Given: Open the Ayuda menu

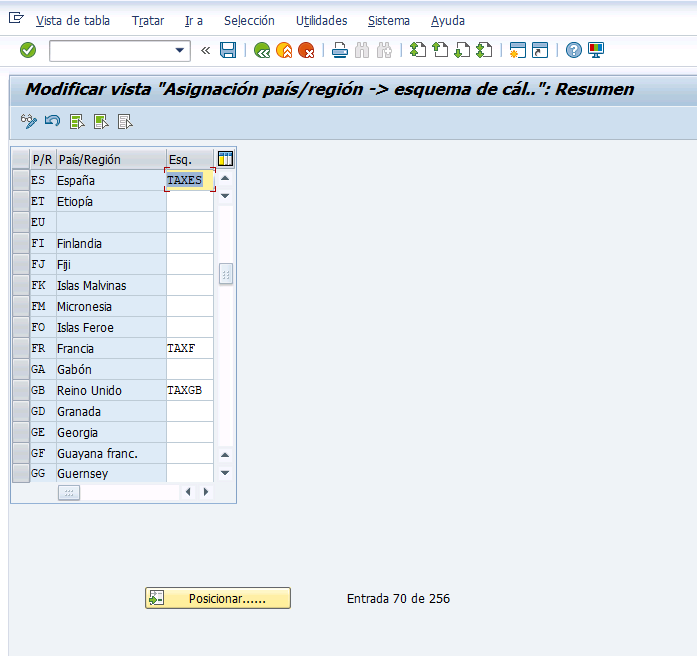Looking at the screenshot, I should [448, 21].
